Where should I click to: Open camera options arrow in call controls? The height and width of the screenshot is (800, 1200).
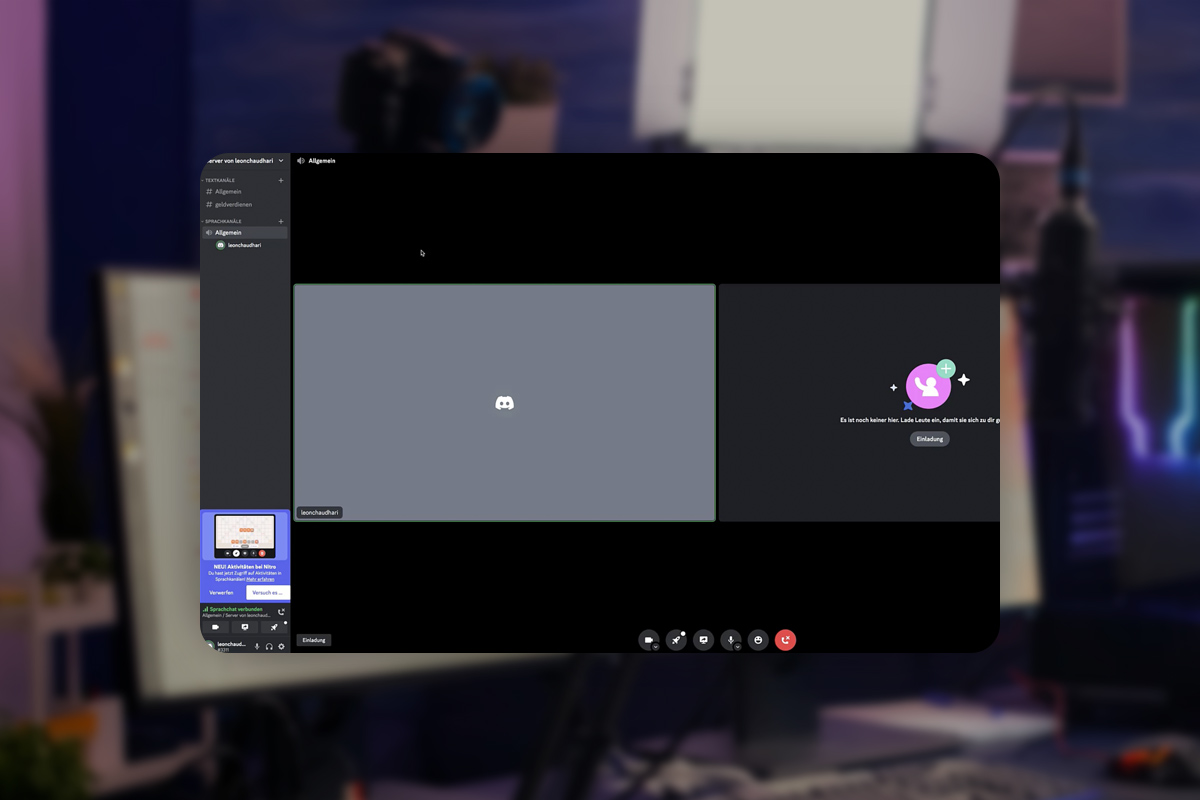coord(656,647)
